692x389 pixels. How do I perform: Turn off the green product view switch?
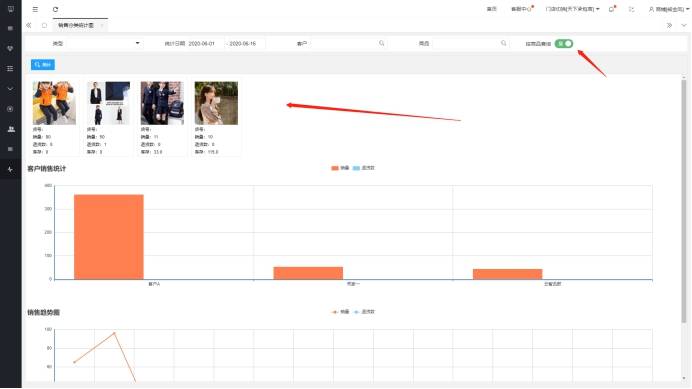click(x=564, y=43)
